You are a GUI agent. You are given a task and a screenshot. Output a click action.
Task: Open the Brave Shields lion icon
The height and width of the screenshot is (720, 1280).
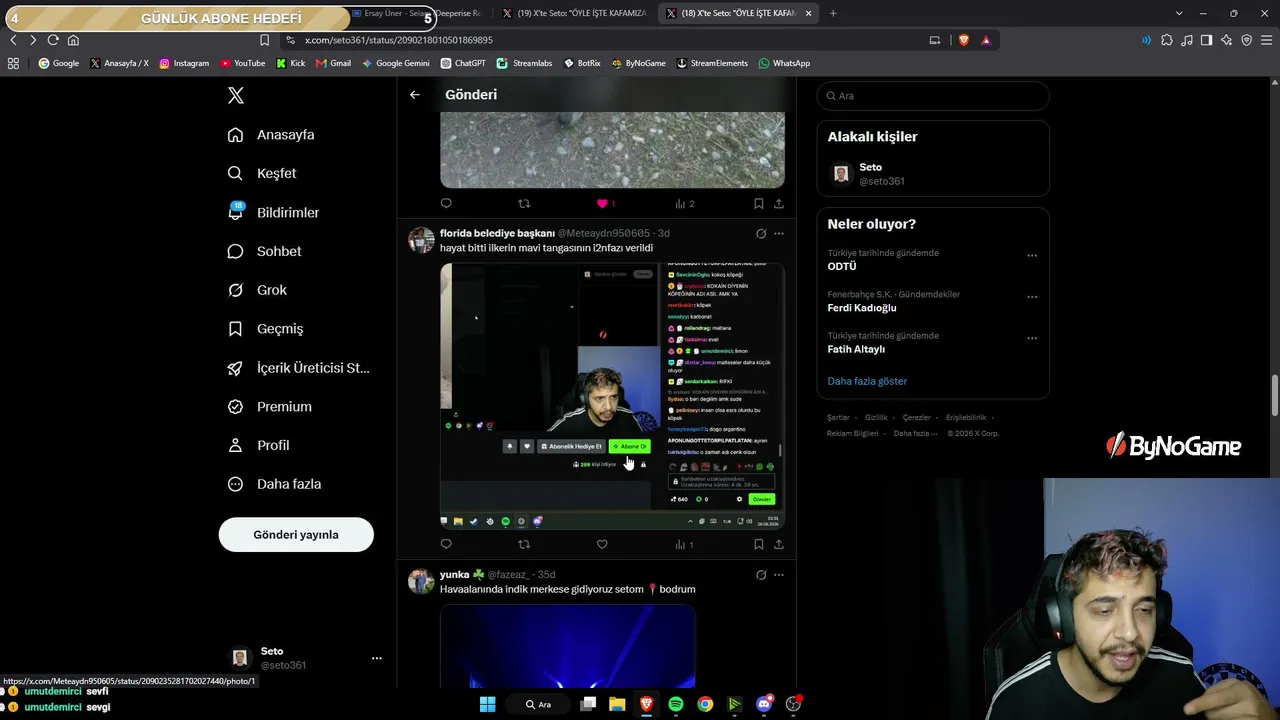pyautogui.click(x=962, y=40)
